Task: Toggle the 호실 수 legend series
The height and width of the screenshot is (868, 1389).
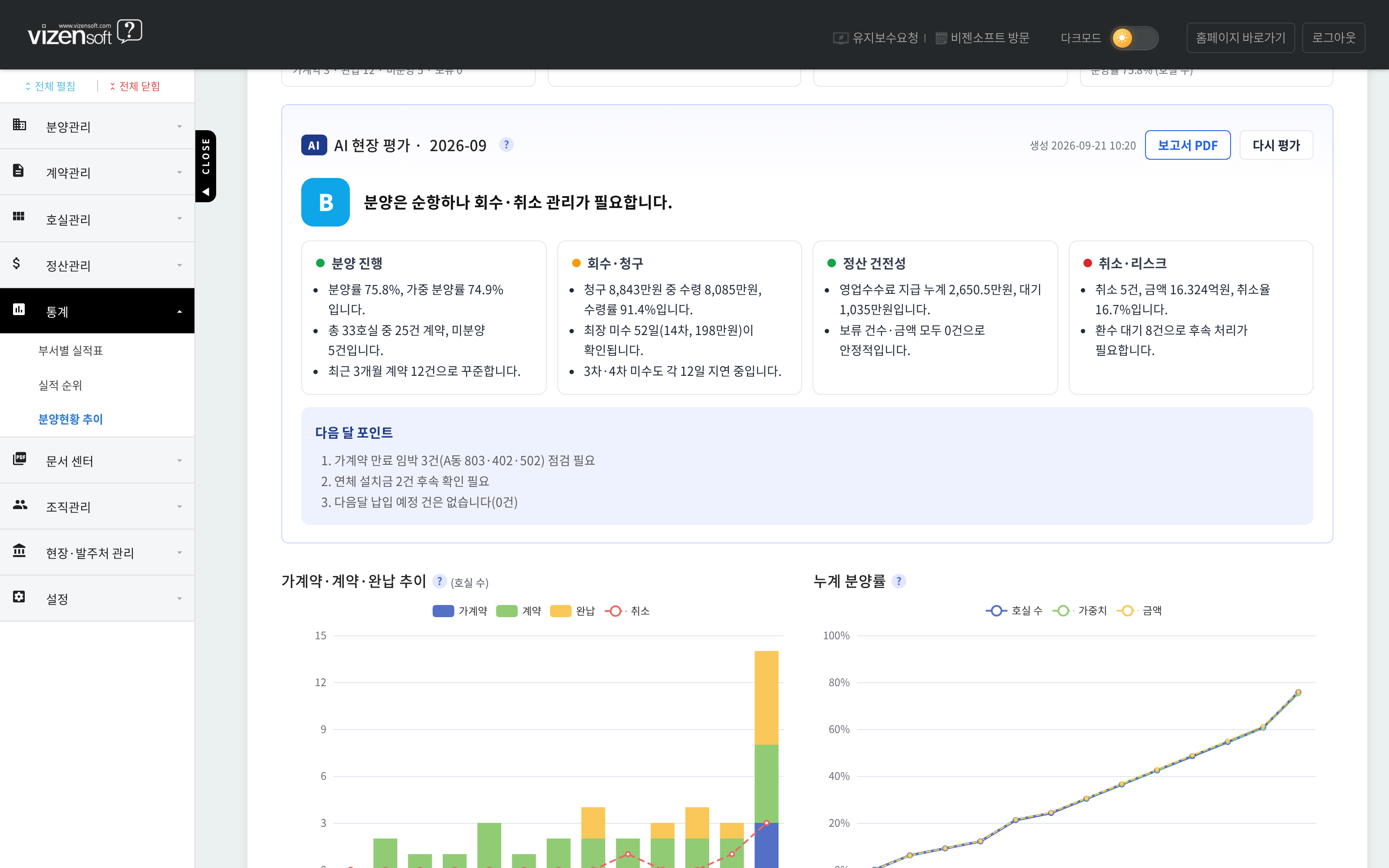Action: tap(1014, 611)
